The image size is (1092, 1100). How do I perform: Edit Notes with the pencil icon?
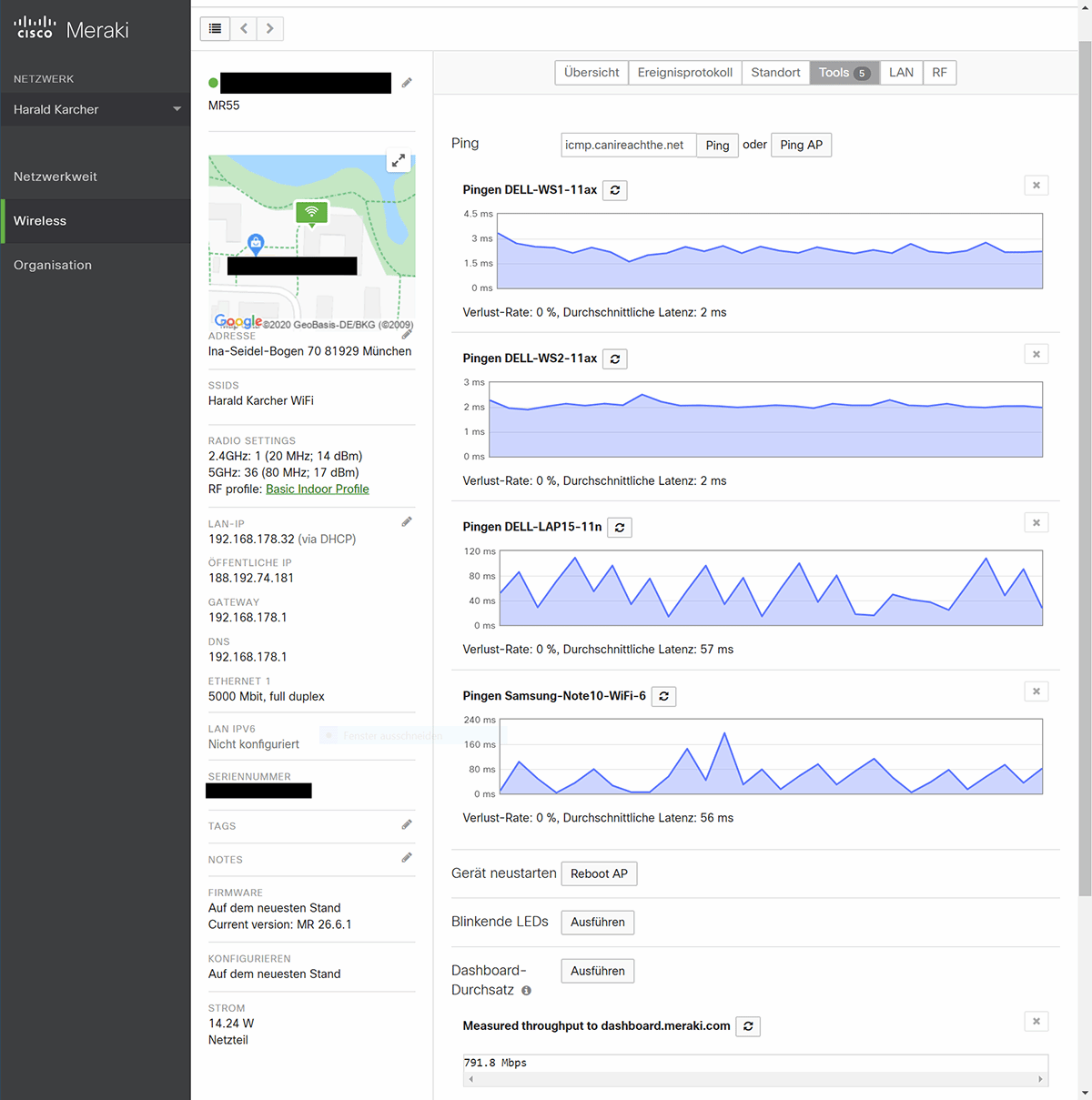[407, 857]
